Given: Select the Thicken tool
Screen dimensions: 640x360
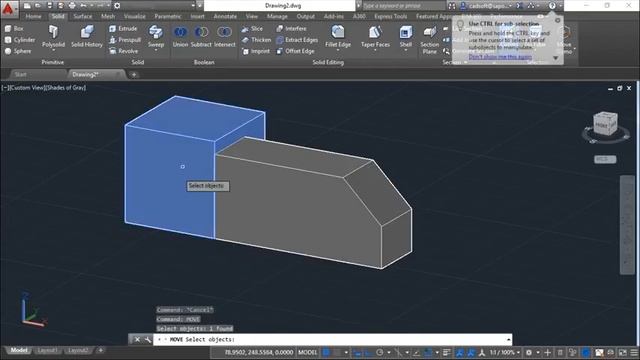Looking at the screenshot, I should 256,40.
